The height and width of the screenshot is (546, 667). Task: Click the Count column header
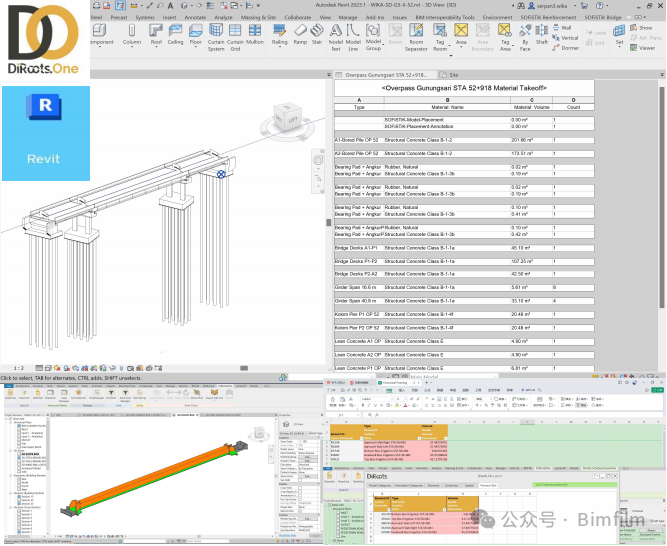[573, 107]
